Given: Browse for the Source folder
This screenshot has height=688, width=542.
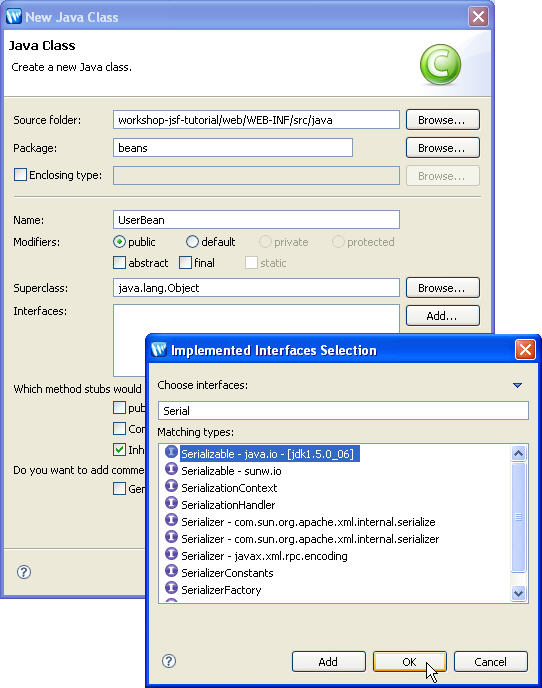Looking at the screenshot, I should (443, 120).
